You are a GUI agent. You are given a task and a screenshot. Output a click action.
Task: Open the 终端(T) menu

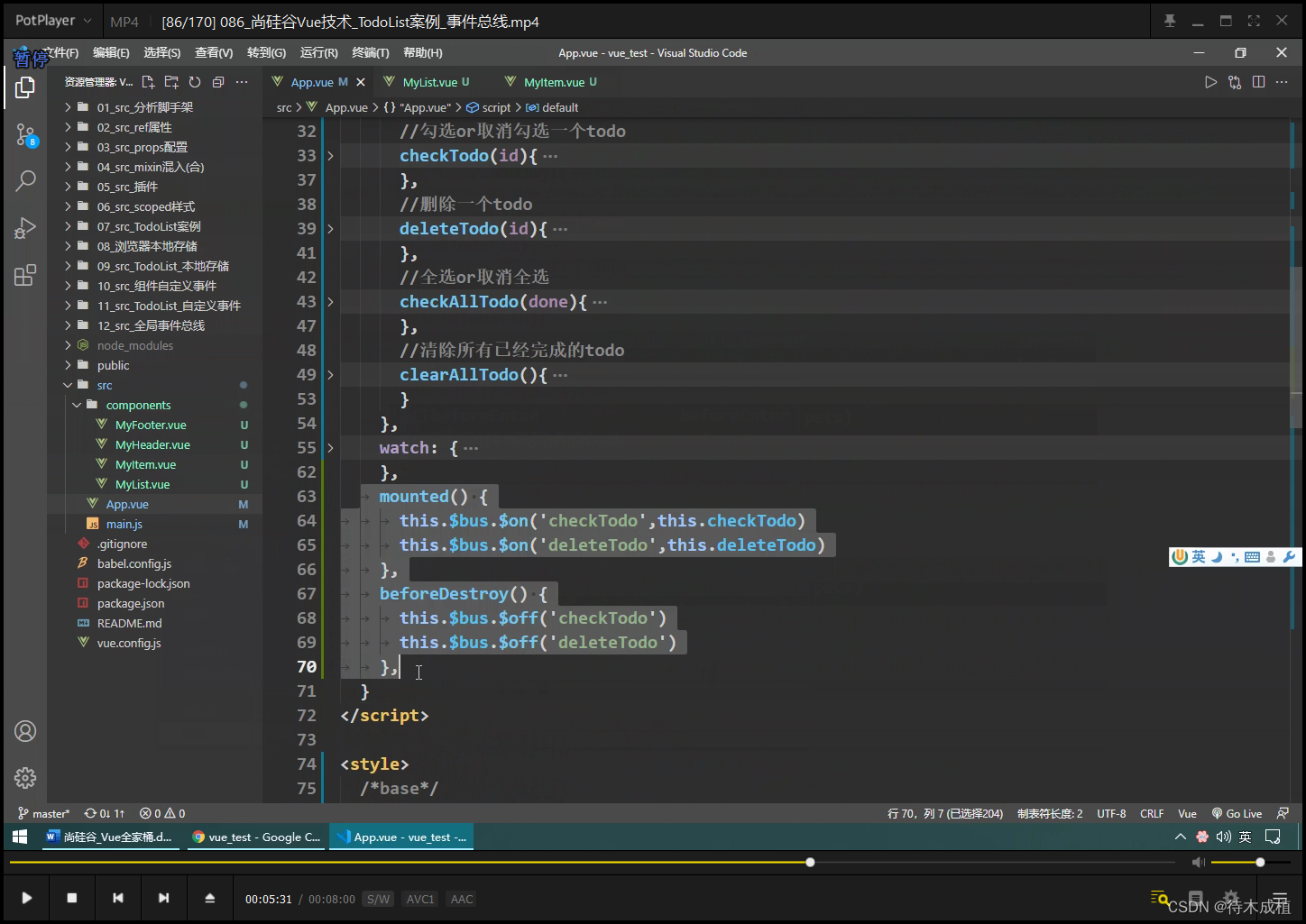(370, 53)
